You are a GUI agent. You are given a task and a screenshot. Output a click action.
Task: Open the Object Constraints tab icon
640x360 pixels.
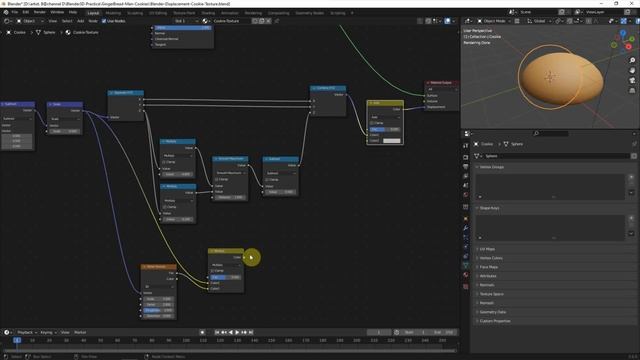(466, 256)
